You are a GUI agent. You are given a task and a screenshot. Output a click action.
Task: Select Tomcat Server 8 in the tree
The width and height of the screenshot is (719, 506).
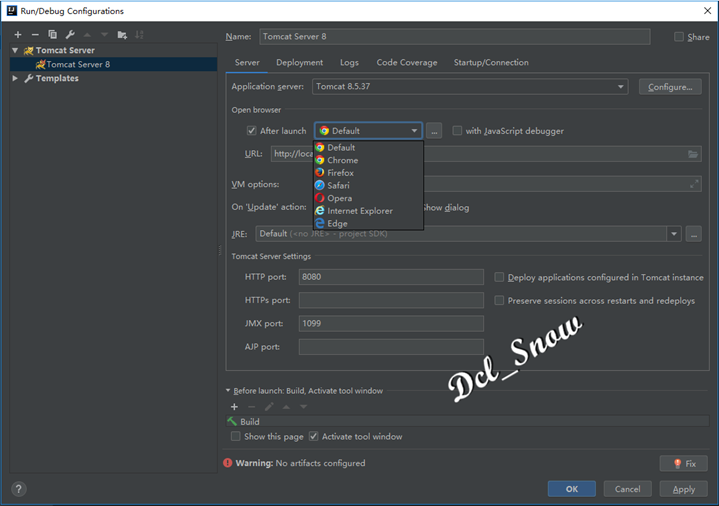(114, 64)
